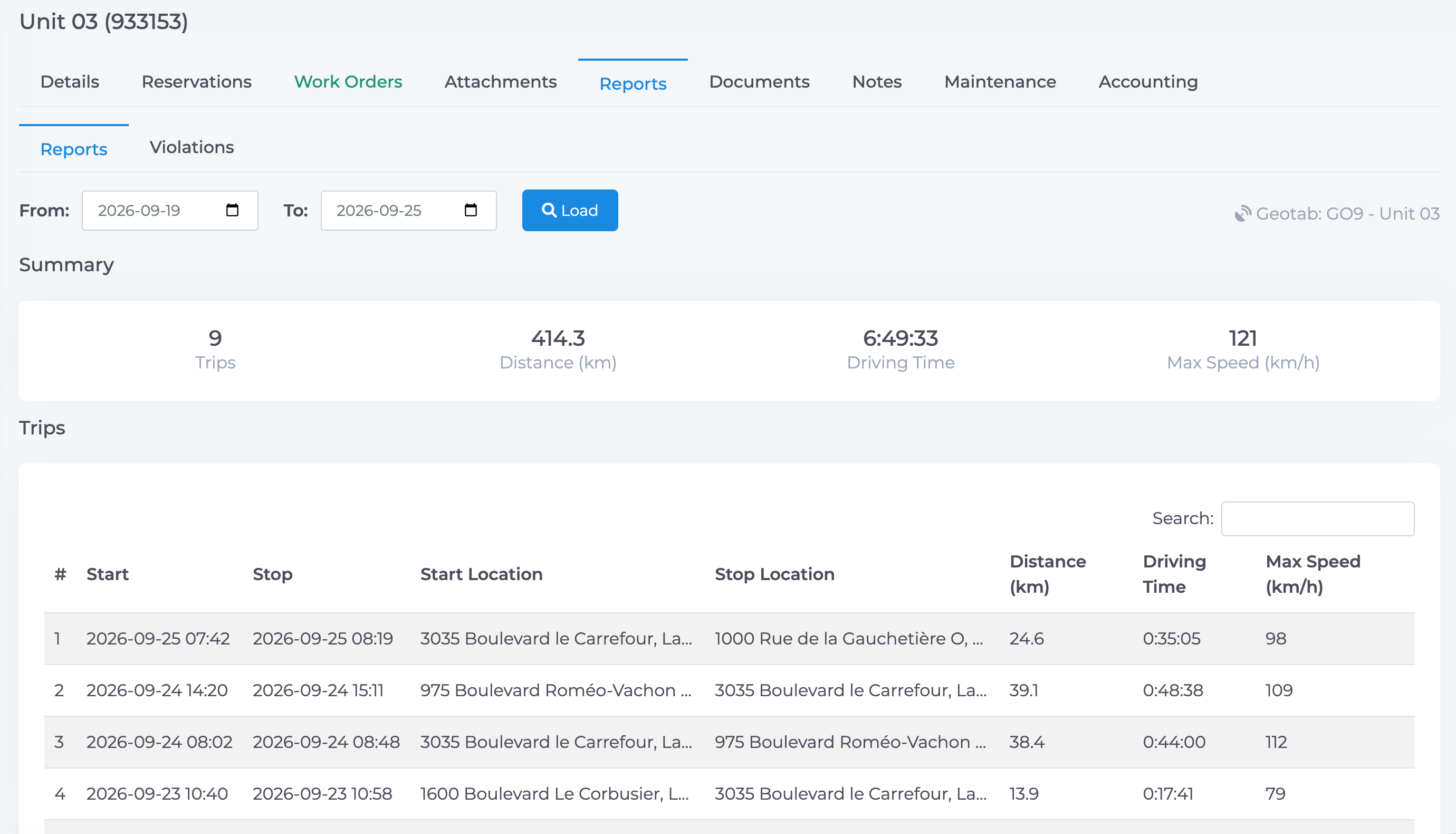Screen dimensions: 1456x834
Task: Select the Reports sub-tab
Action: pyautogui.click(x=74, y=149)
